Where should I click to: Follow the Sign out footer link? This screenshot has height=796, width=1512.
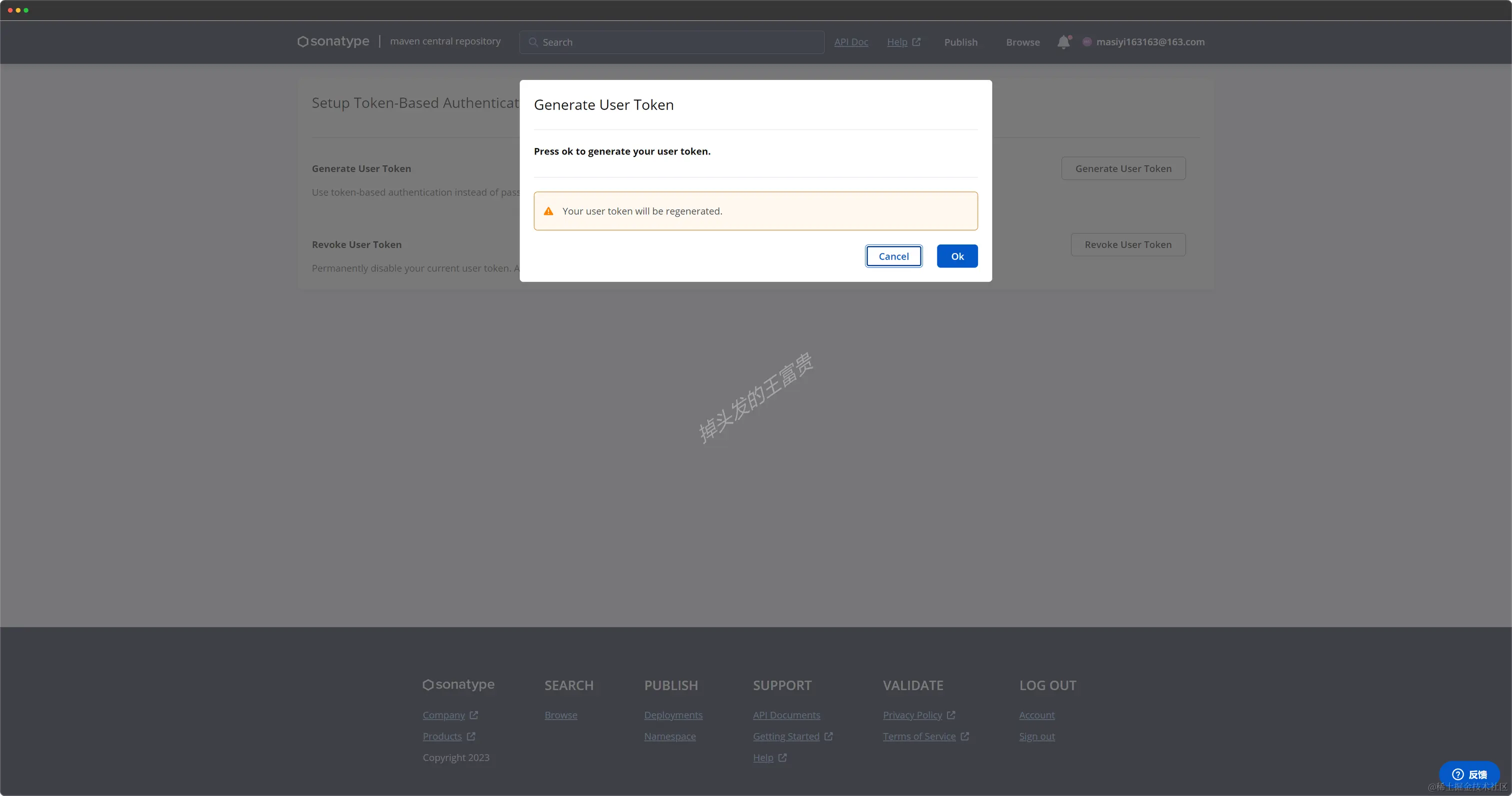click(1036, 736)
